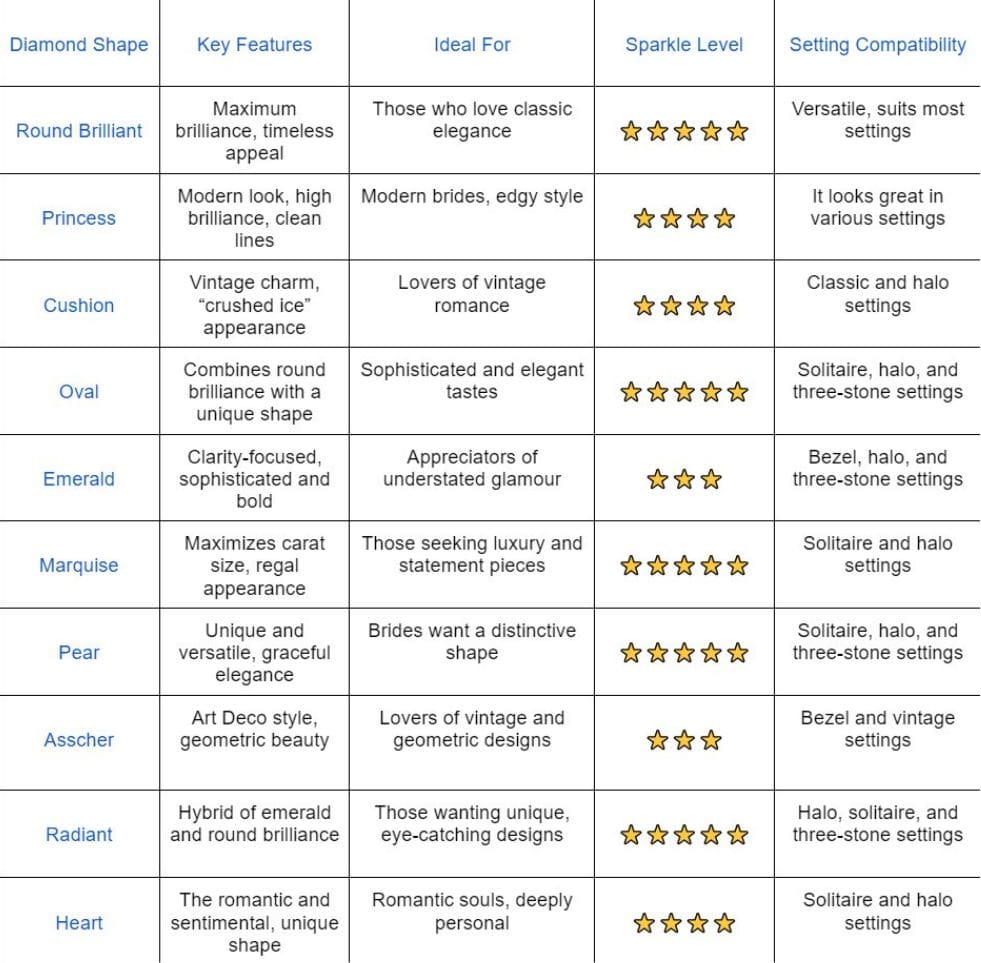The width and height of the screenshot is (981, 963).
Task: Click the "Bezel and vintage settings" cell
Action: click(x=877, y=729)
